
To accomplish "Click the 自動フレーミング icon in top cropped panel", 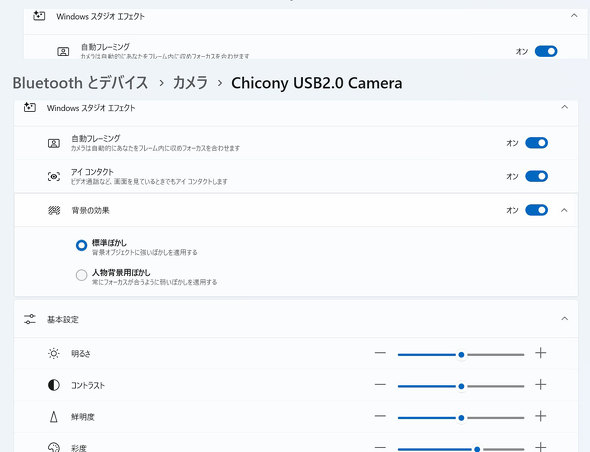I will (x=63, y=52).
